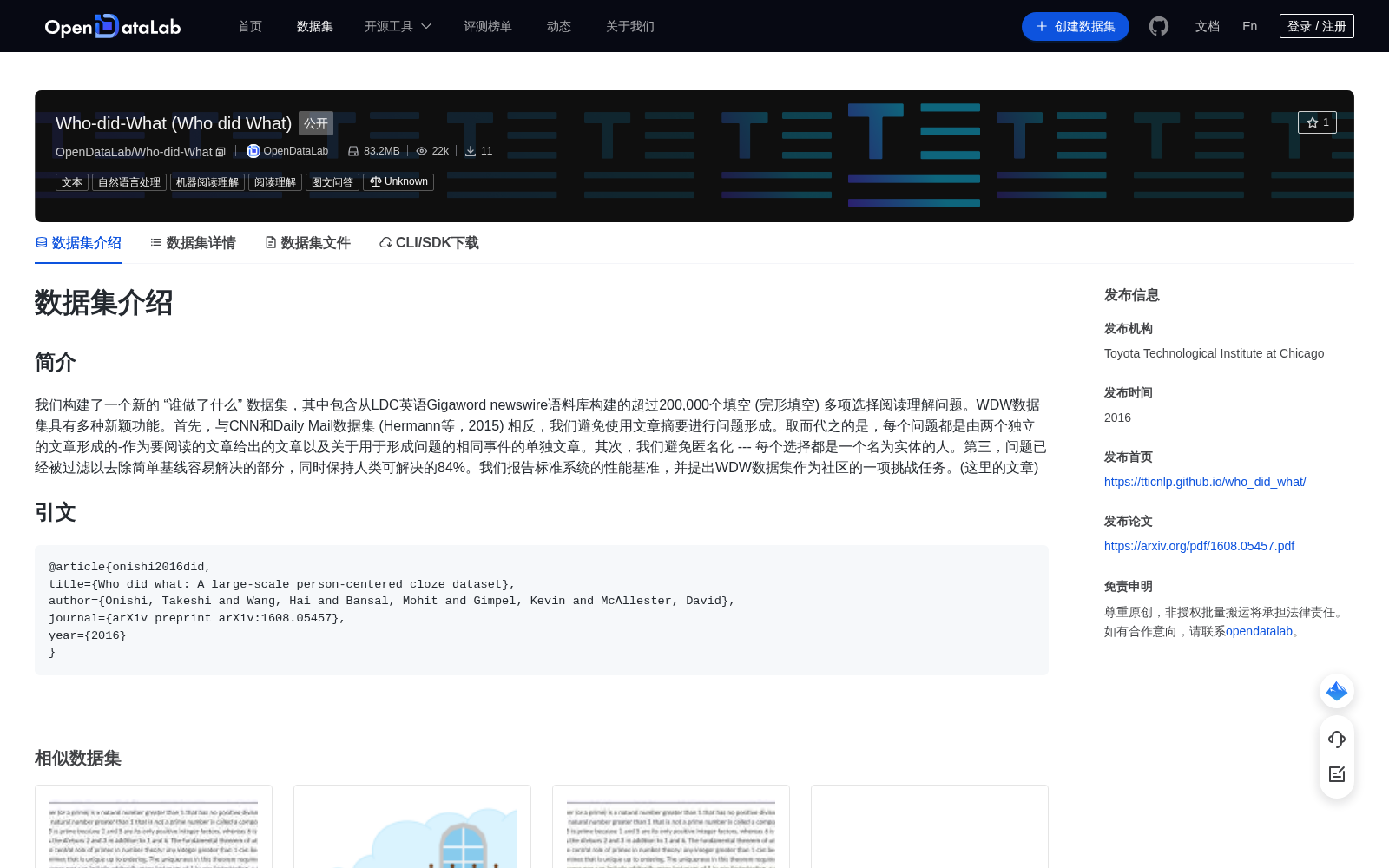The height and width of the screenshot is (868, 1389).
Task: Switch to the 数据集文件 tab
Action: click(x=307, y=243)
